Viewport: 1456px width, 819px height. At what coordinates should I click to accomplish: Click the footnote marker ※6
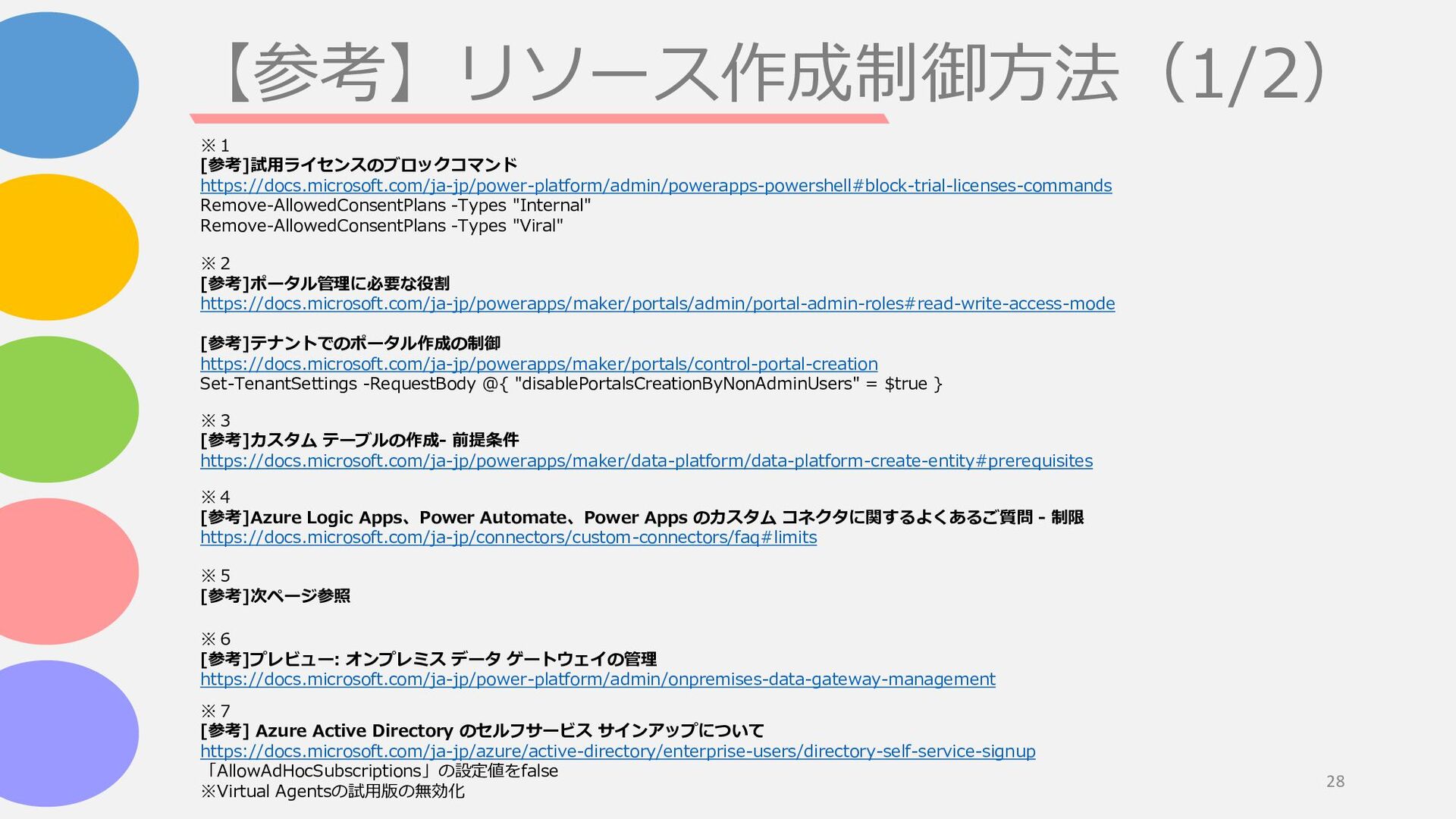(215, 639)
